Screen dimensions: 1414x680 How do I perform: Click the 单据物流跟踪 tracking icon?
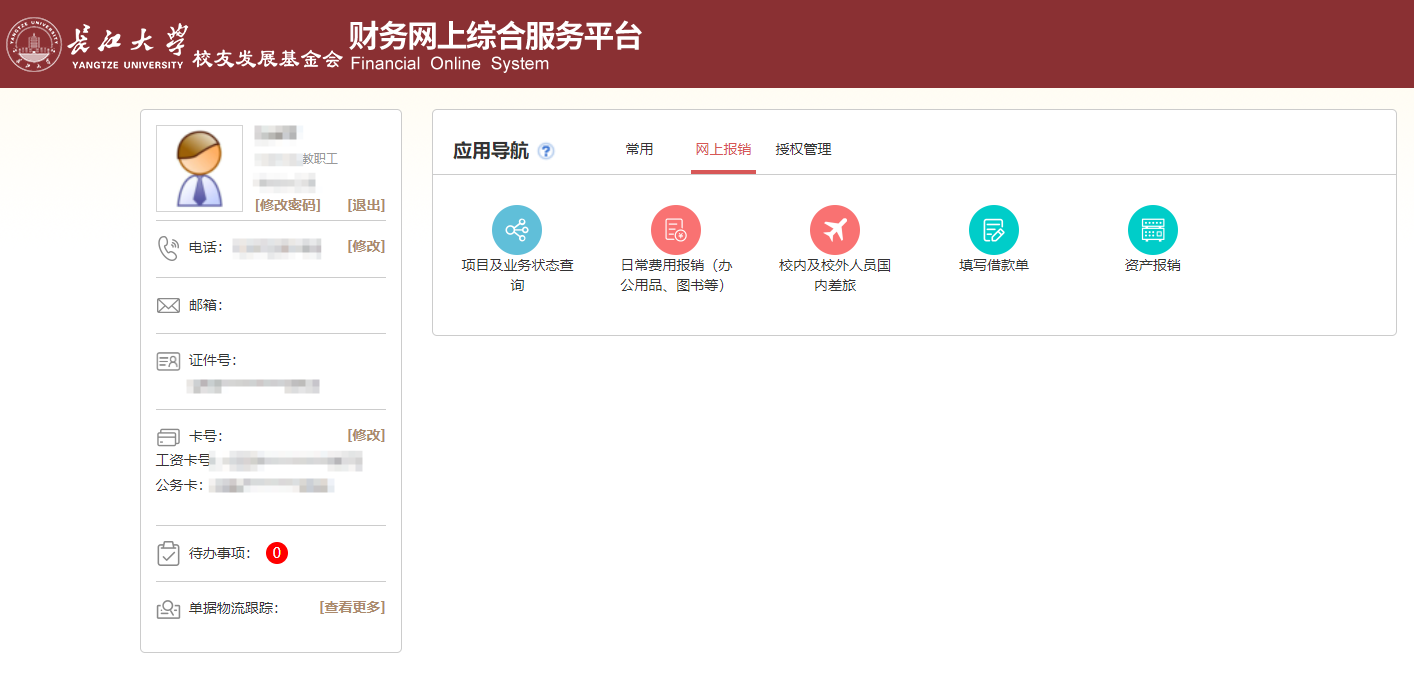pos(168,608)
